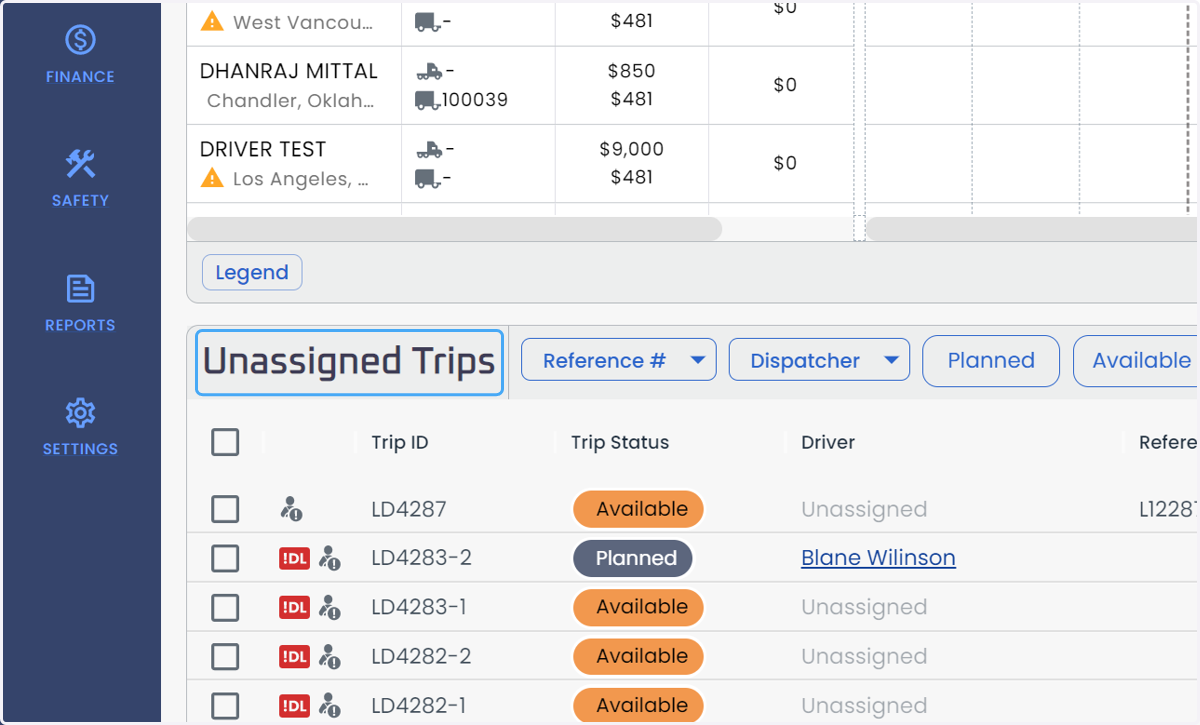Viewport: 1200px width, 725px height.
Task: Click warning triangle next to Los Angeles
Action: [212, 178]
